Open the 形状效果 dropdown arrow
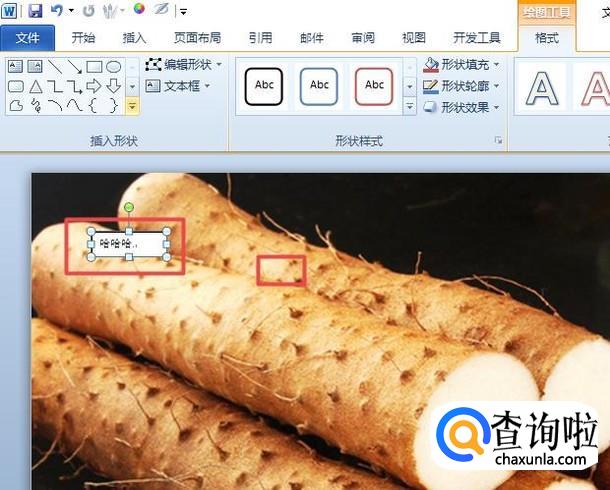The width and height of the screenshot is (610, 490). pyautogui.click(x=497, y=107)
